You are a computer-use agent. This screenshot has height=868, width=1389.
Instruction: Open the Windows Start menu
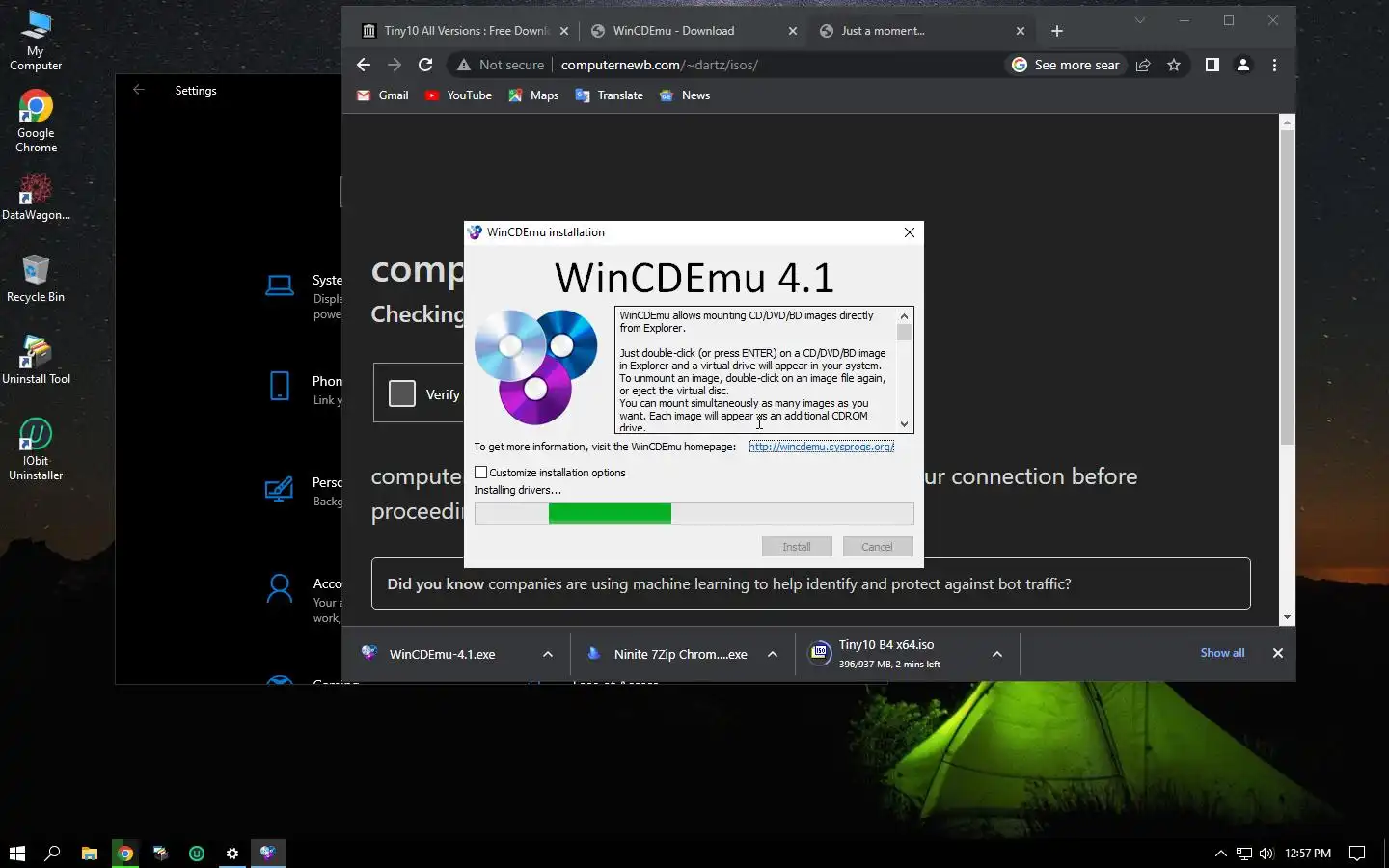(16, 853)
